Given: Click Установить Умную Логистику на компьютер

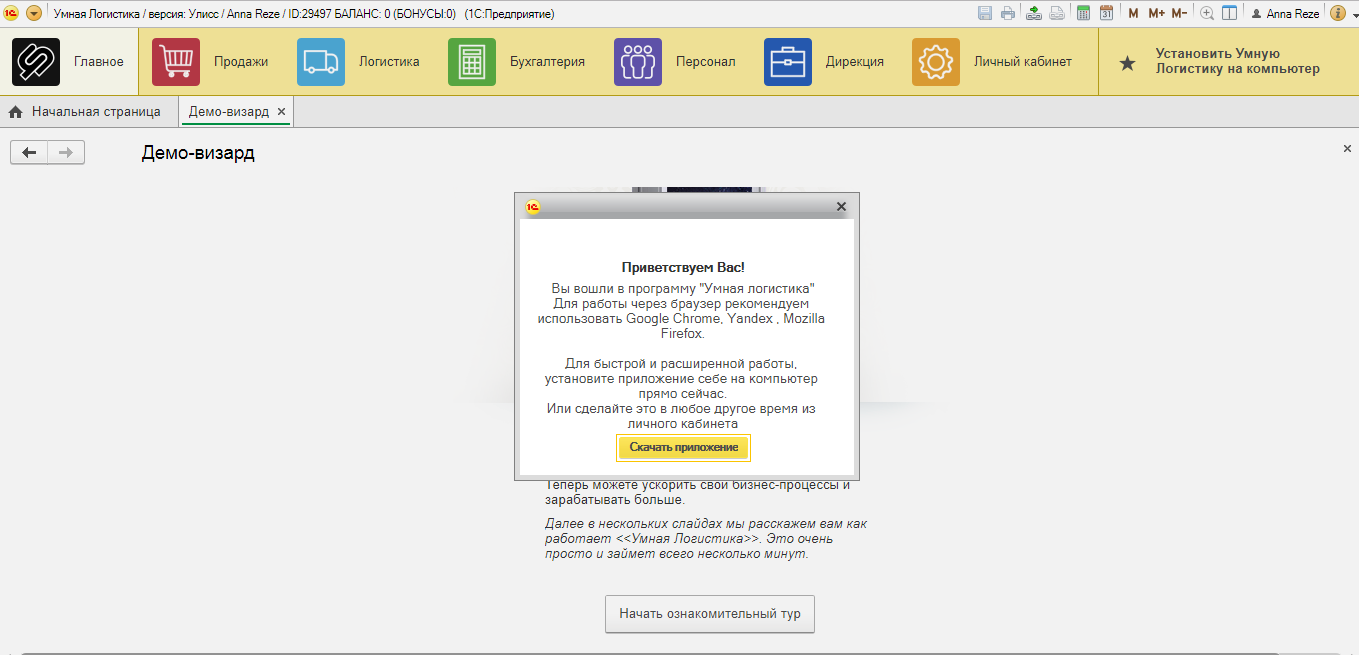Looking at the screenshot, I should point(1237,62).
